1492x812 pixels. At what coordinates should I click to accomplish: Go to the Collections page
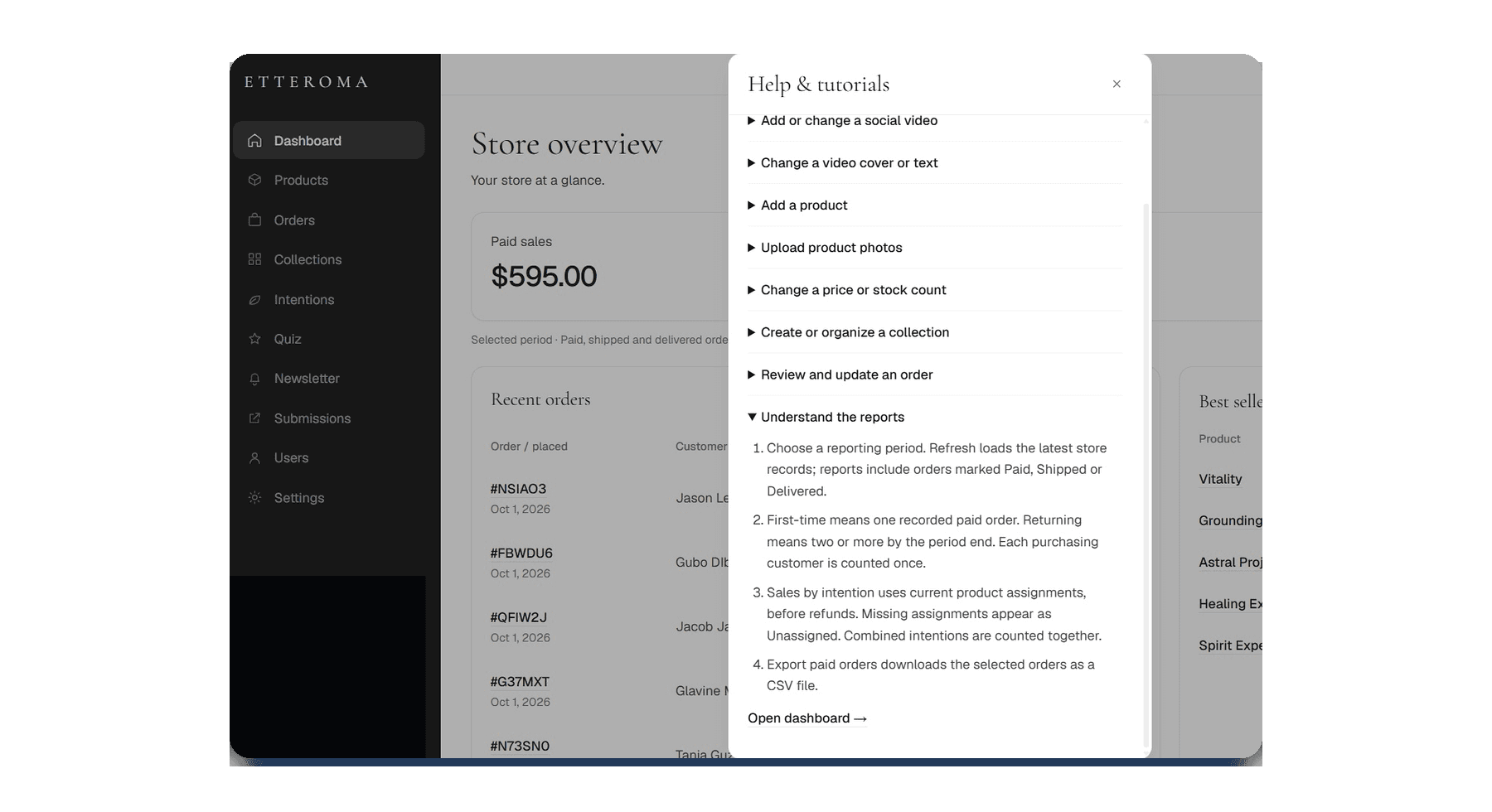(329, 259)
